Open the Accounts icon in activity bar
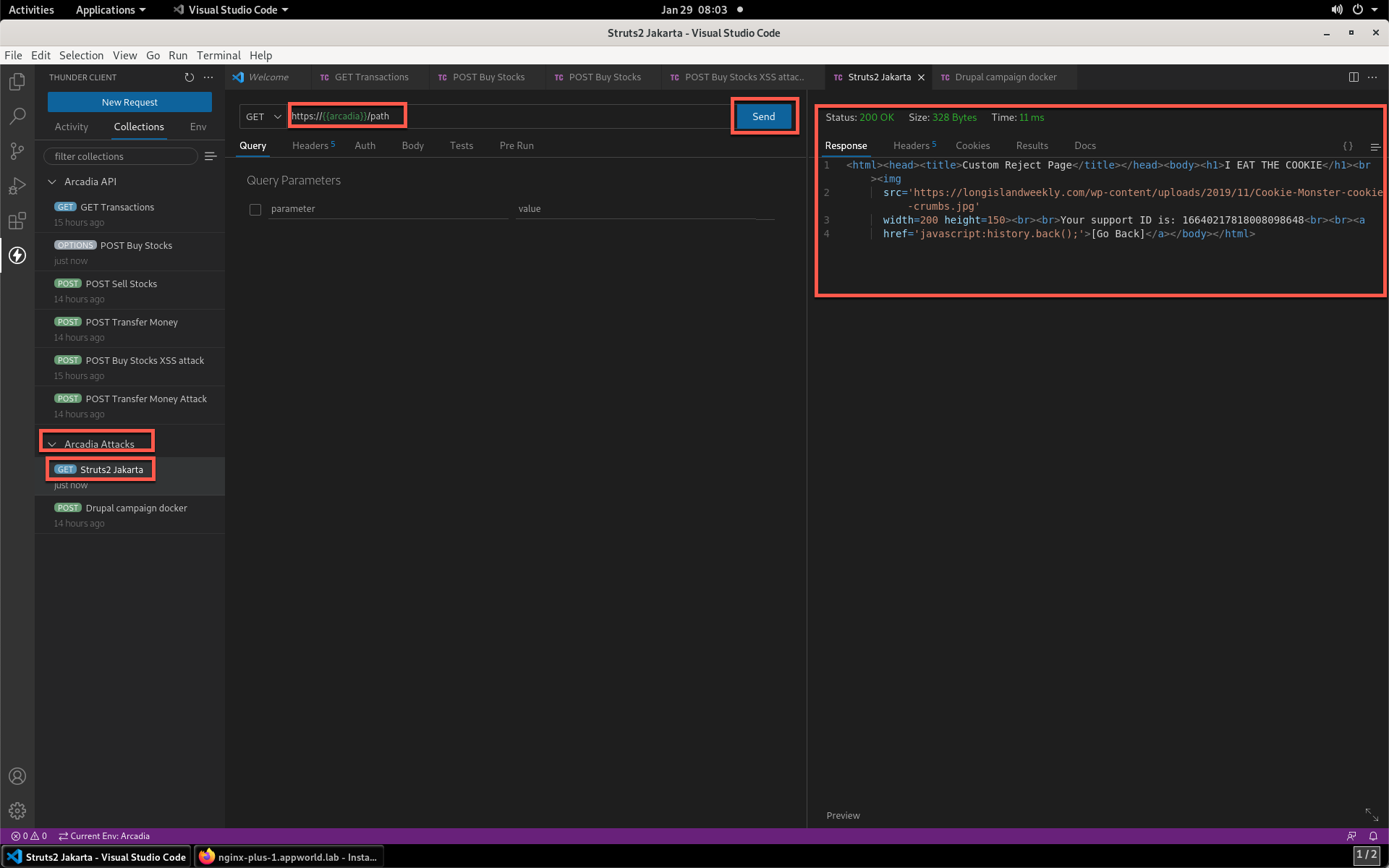Viewport: 1389px width, 868px height. (17, 776)
